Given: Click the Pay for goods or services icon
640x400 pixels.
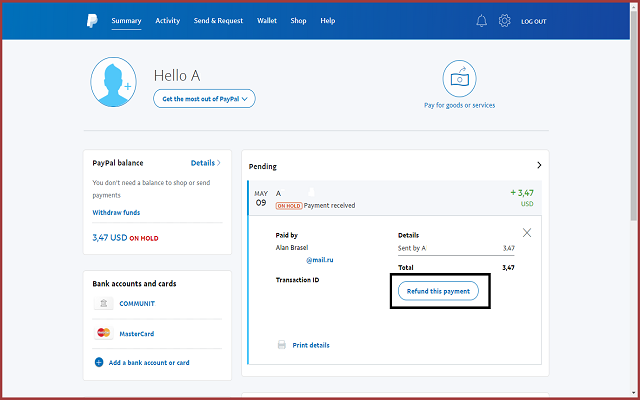Looking at the screenshot, I should point(459,78).
